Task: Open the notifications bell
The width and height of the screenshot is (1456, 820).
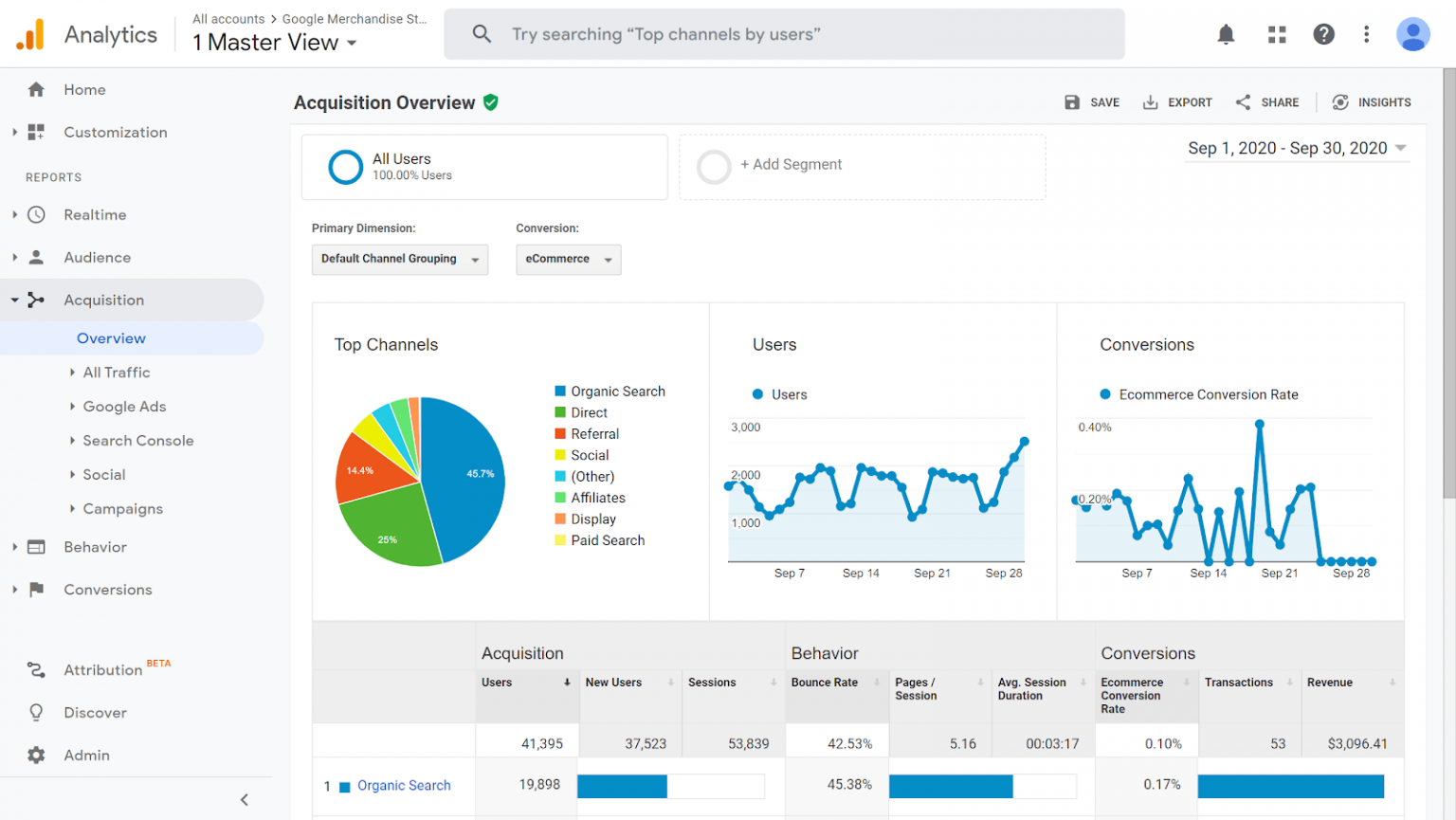Action: tap(1226, 35)
